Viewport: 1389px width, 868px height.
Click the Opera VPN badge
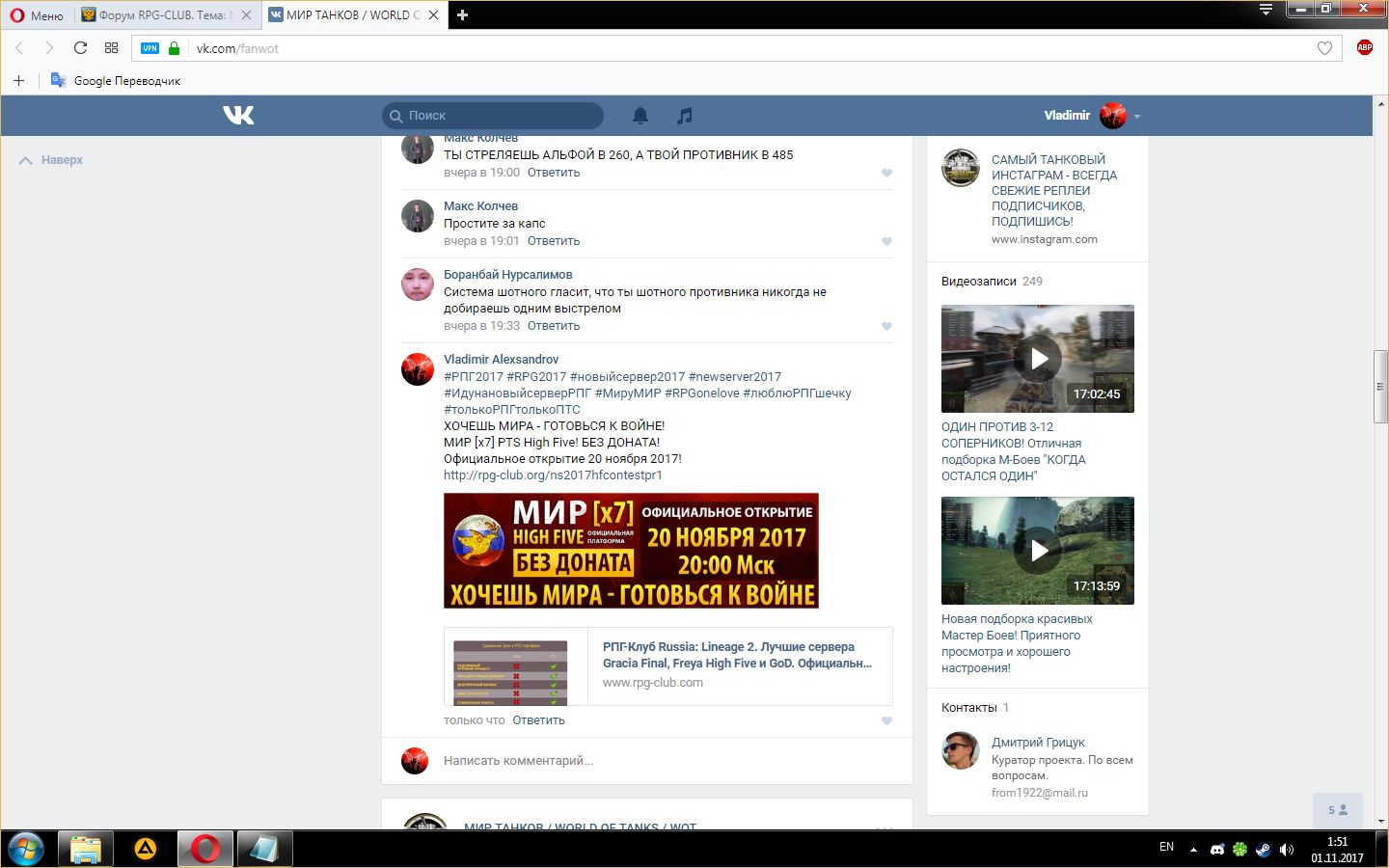(x=150, y=48)
